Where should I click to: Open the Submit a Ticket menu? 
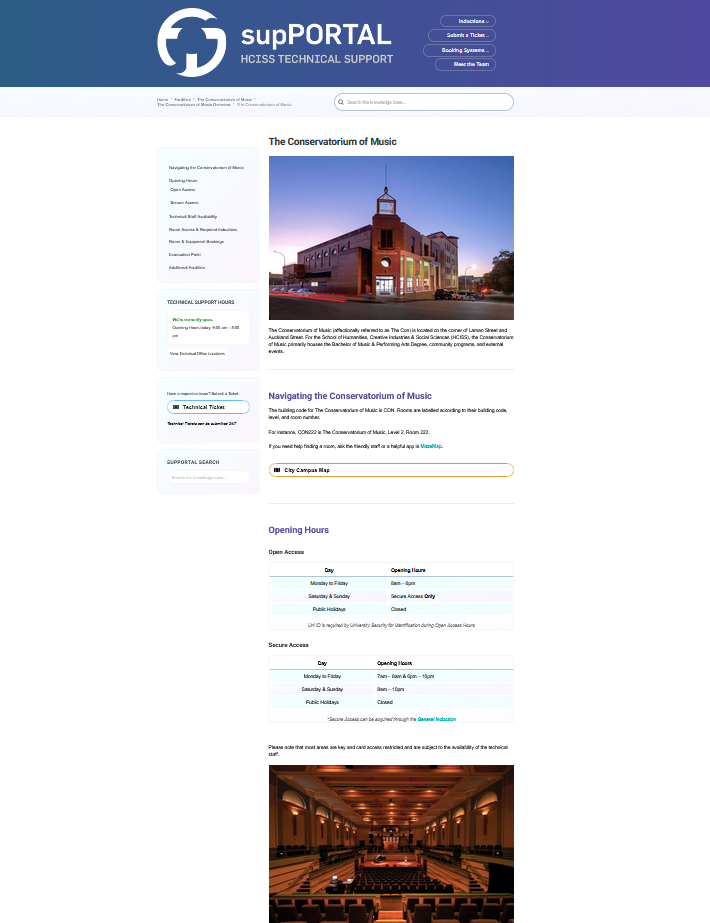[x=467, y=35]
